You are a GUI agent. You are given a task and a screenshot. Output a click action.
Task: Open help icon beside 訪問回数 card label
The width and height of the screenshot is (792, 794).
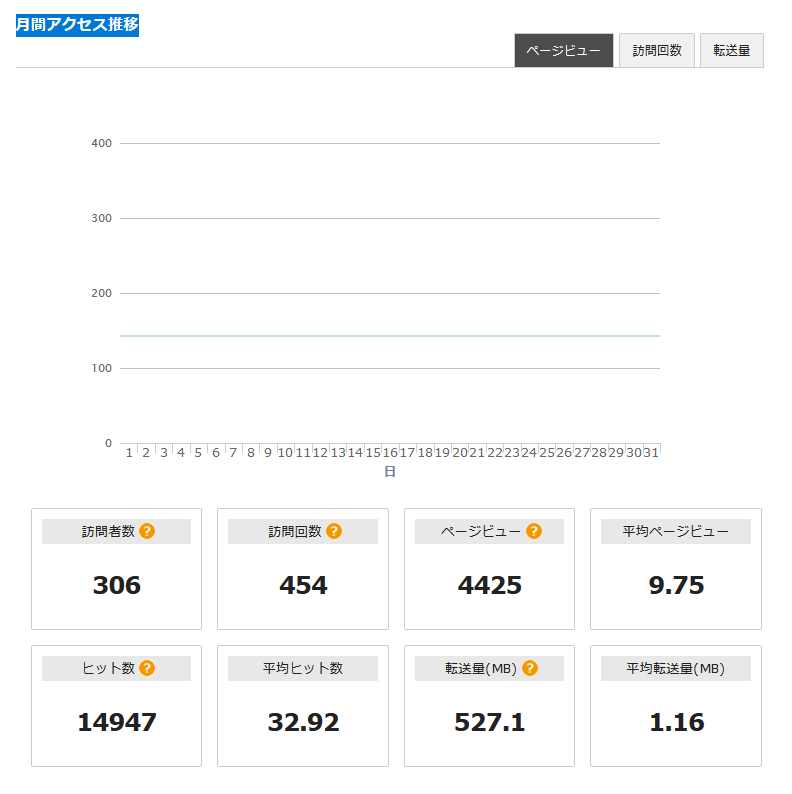(334, 531)
